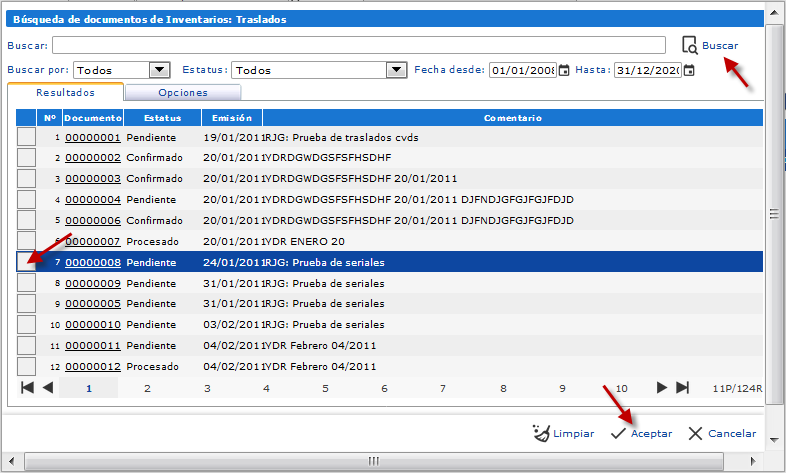The image size is (786, 473).
Task: Go to first results page
Action: 28,387
